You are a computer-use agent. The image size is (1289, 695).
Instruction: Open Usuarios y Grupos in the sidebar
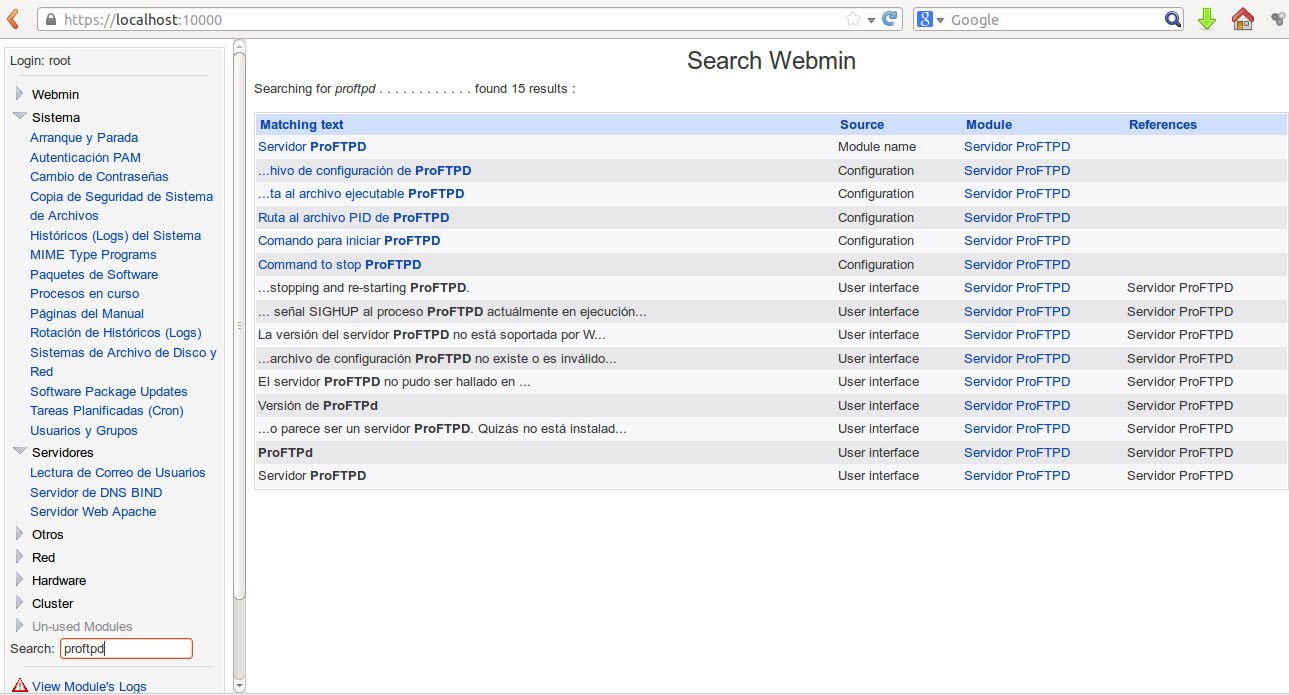83,431
